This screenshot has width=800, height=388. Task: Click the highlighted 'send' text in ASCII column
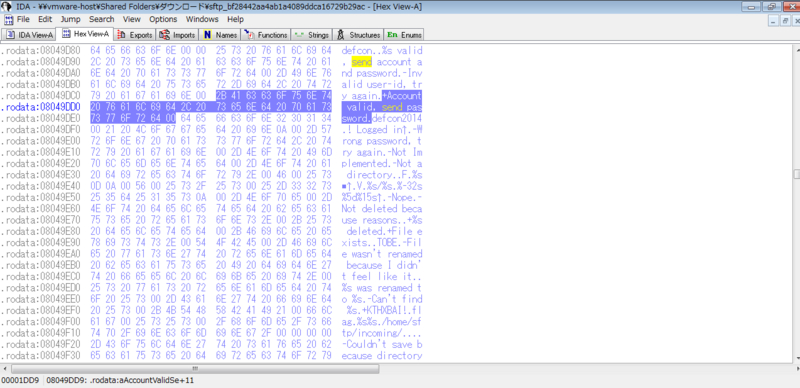(x=362, y=62)
